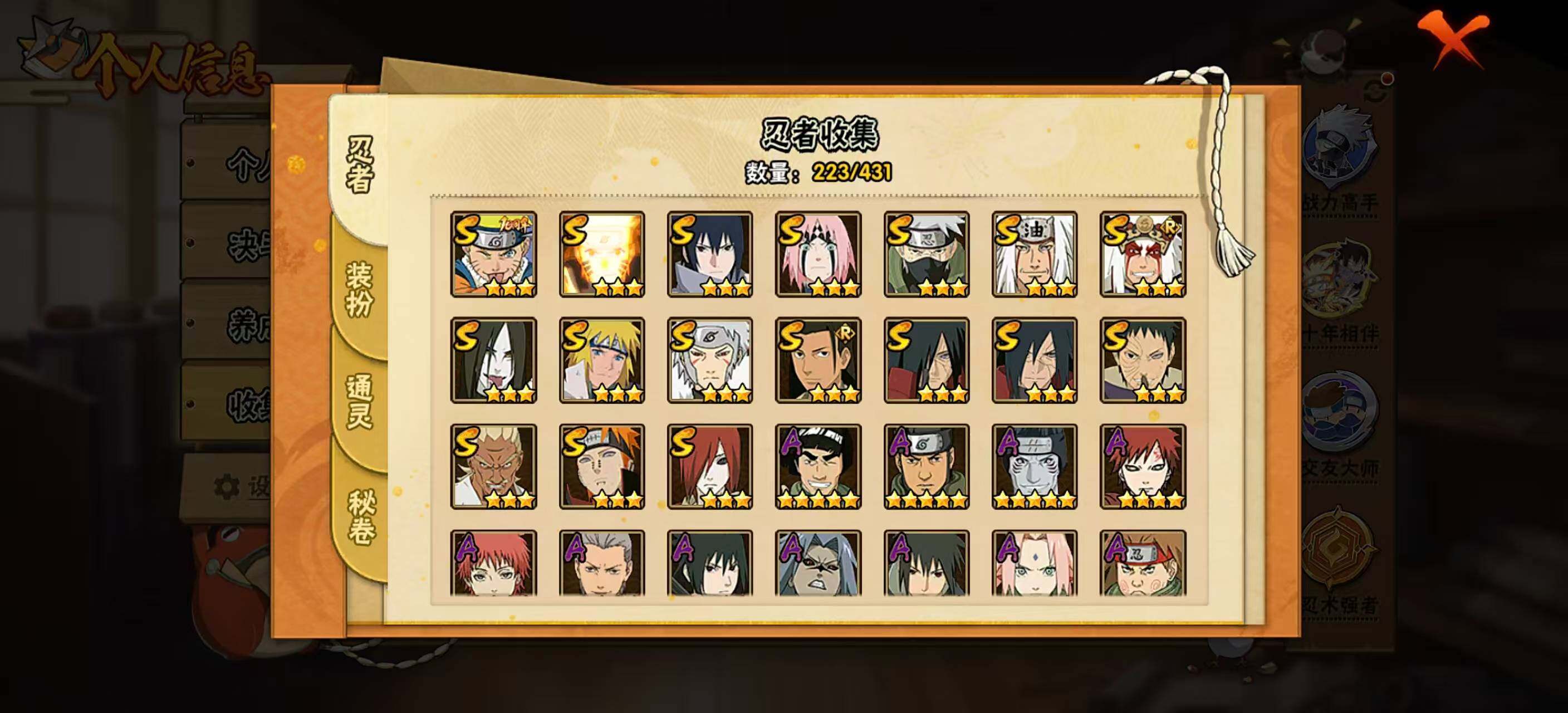Select the 忍者 ninja tab
Viewport: 1568px width, 713px height.
pos(359,164)
